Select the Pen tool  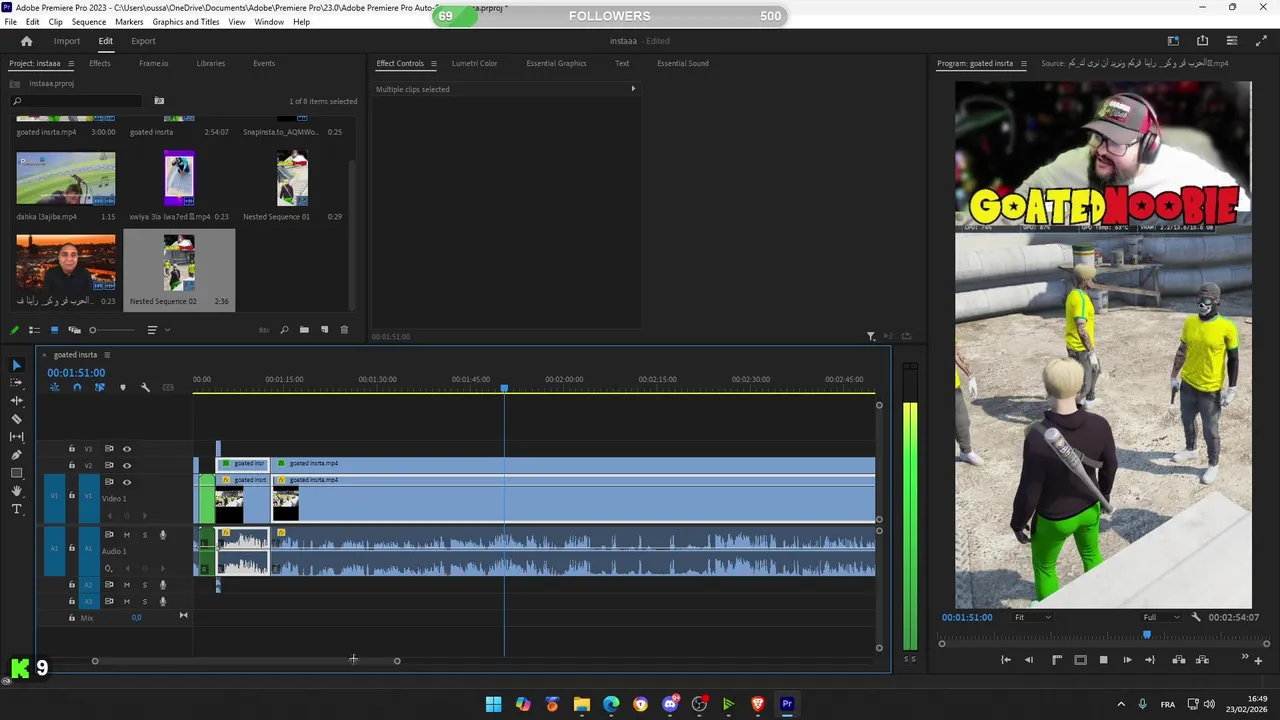pos(16,455)
